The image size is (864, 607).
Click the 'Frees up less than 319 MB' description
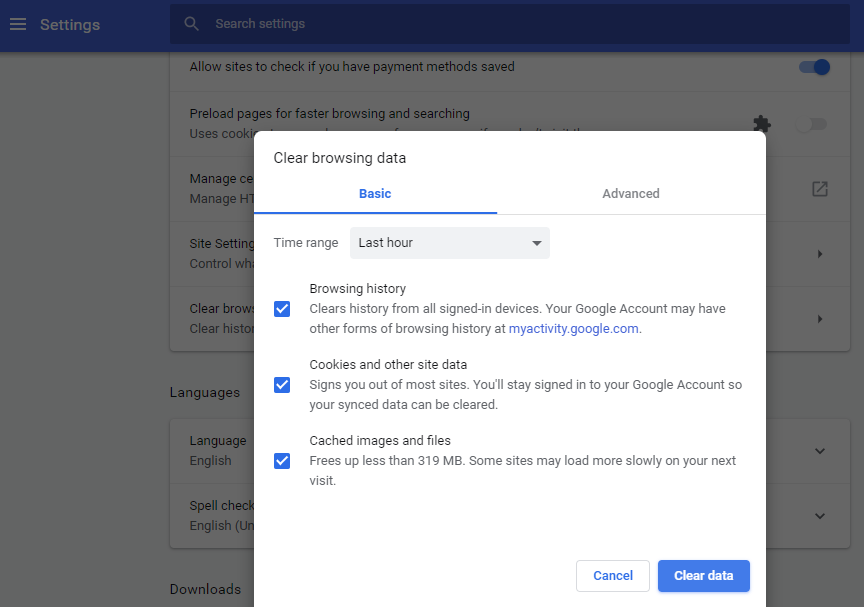(x=522, y=470)
